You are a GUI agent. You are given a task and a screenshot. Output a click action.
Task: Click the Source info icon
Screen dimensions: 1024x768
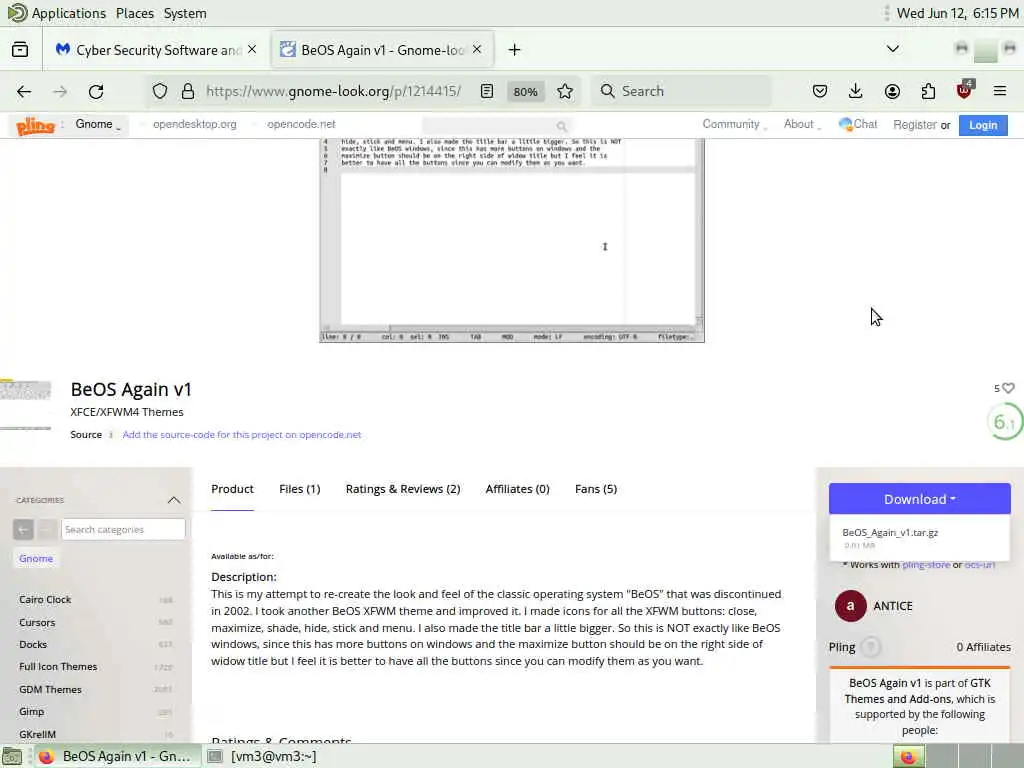coord(111,435)
